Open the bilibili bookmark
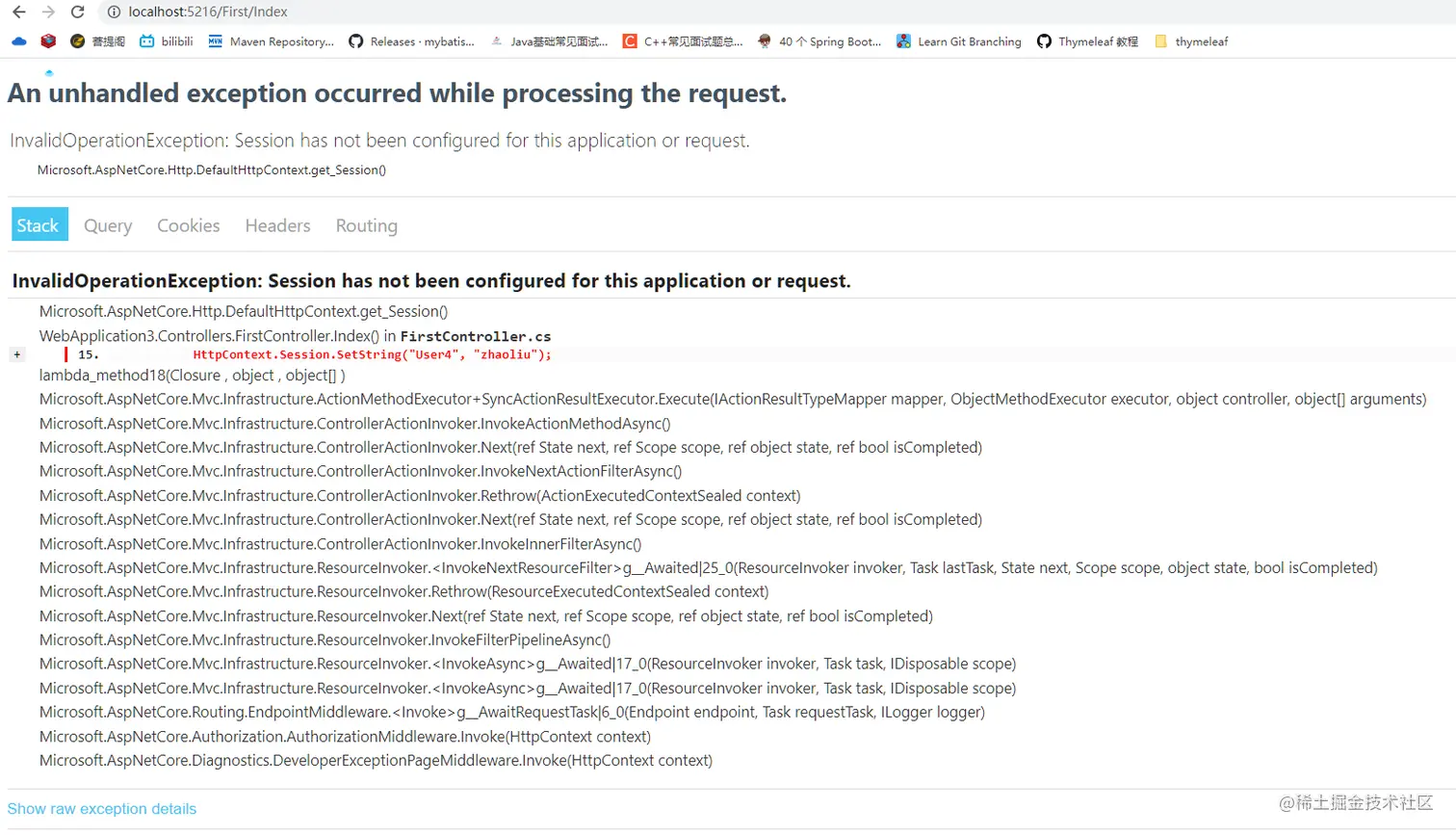 coord(167,41)
